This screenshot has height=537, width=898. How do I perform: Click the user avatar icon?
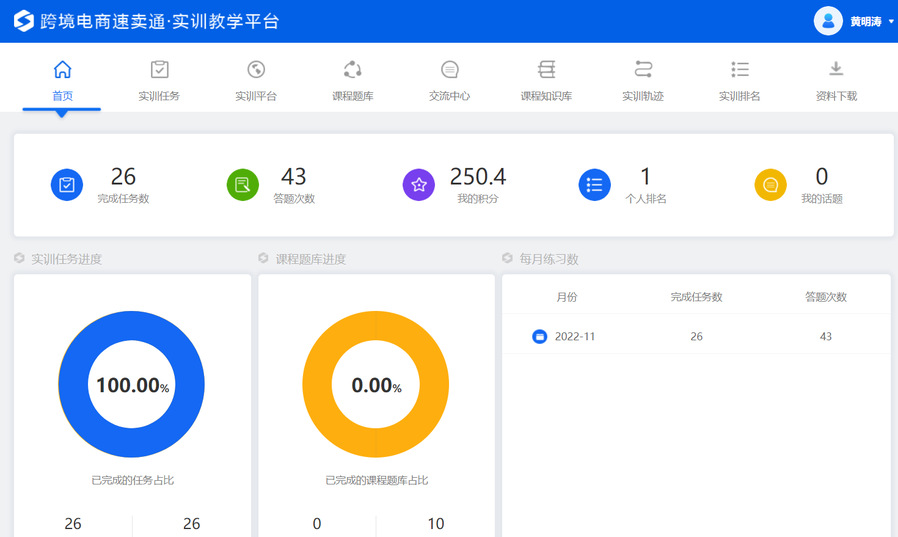click(828, 21)
